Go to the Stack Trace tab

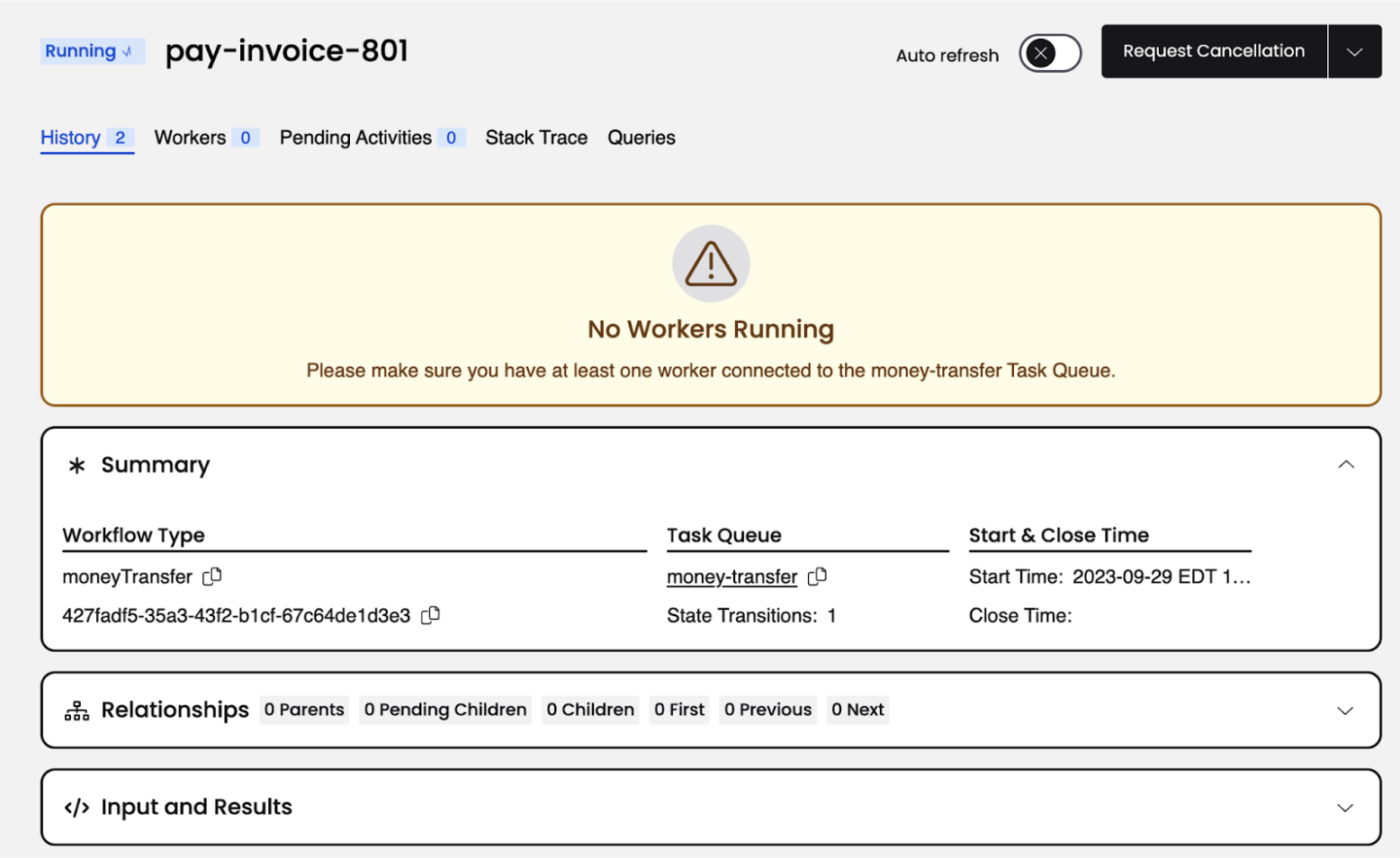[x=536, y=138]
